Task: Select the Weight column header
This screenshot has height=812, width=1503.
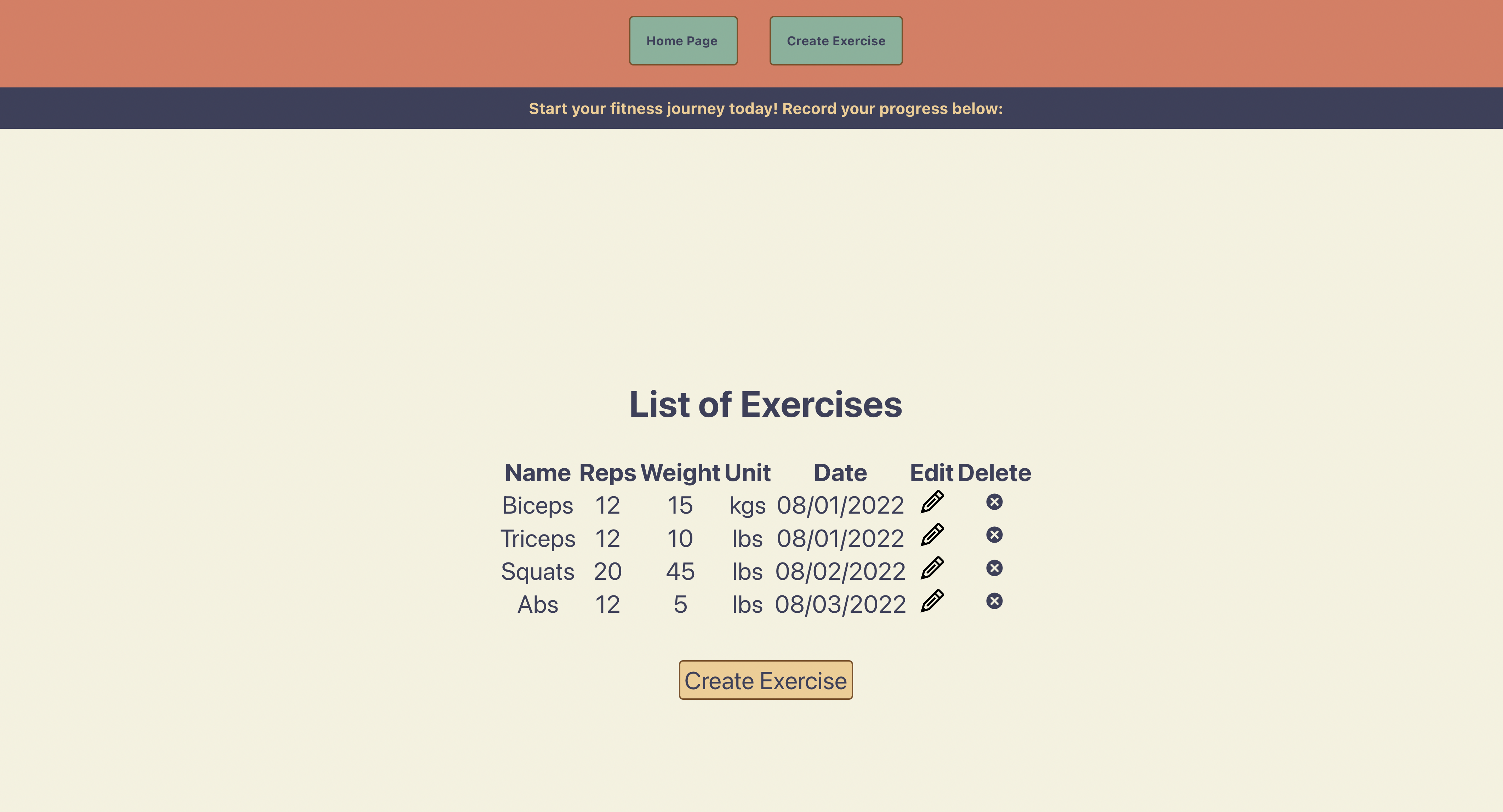Action: click(x=680, y=473)
